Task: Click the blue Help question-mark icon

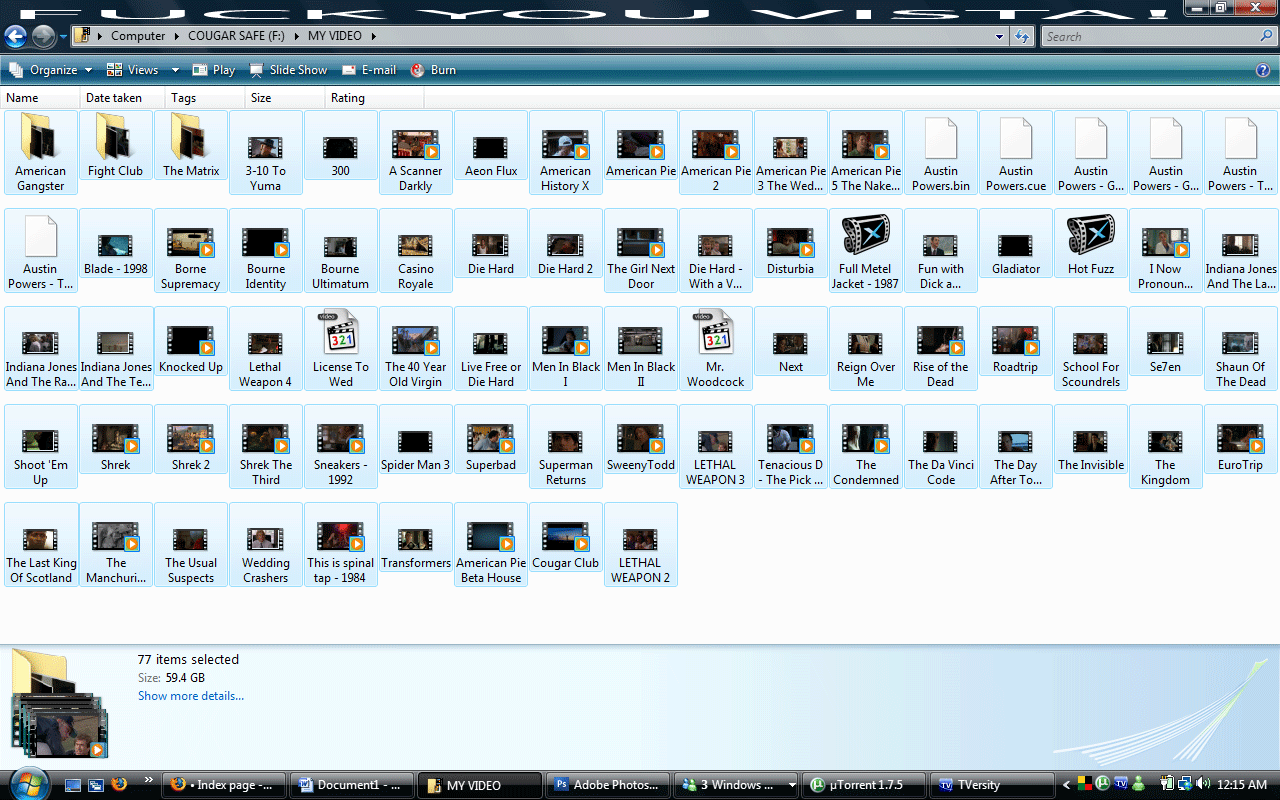Action: (1262, 70)
